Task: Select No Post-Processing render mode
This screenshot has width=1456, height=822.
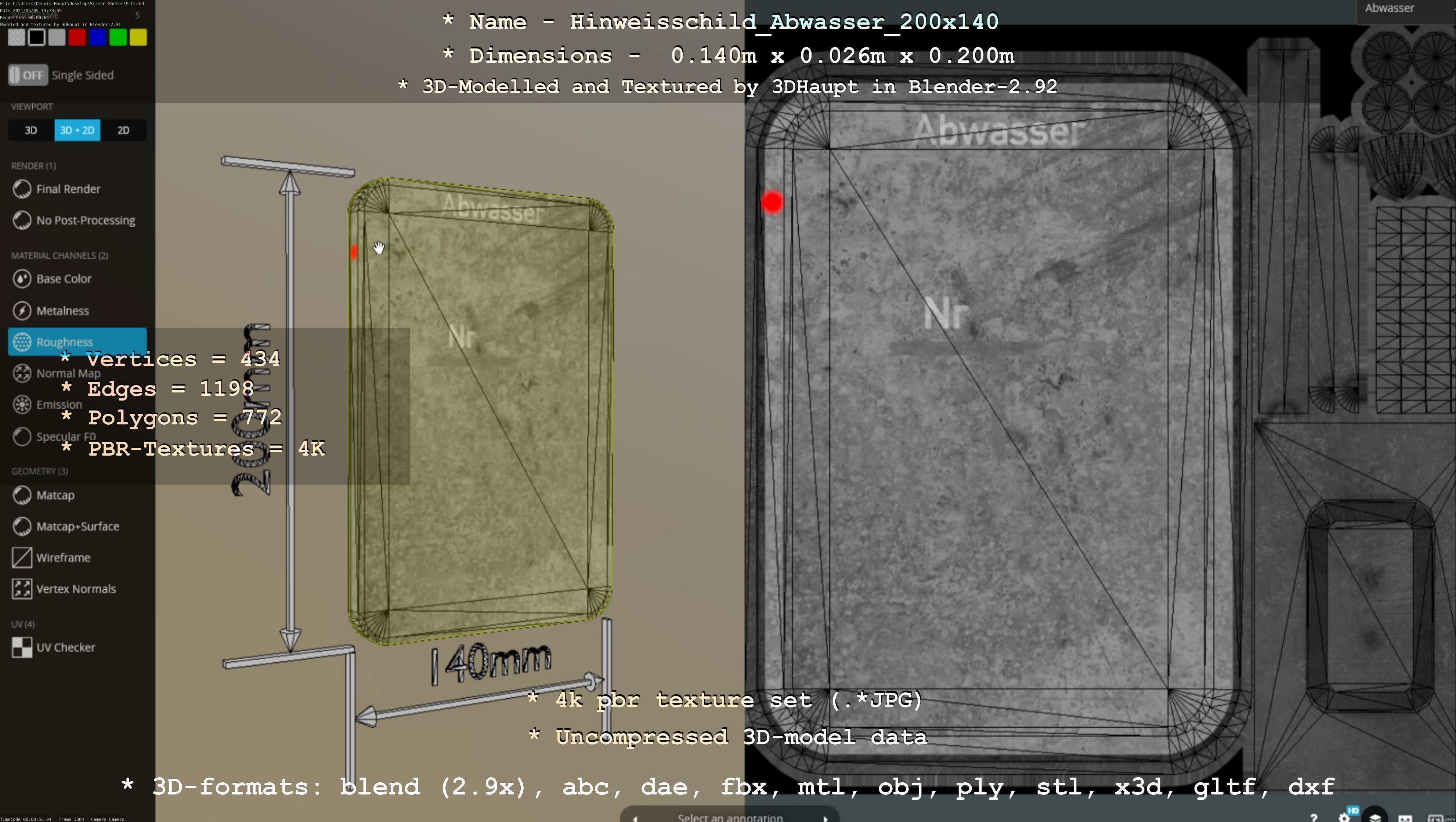Action: [85, 220]
